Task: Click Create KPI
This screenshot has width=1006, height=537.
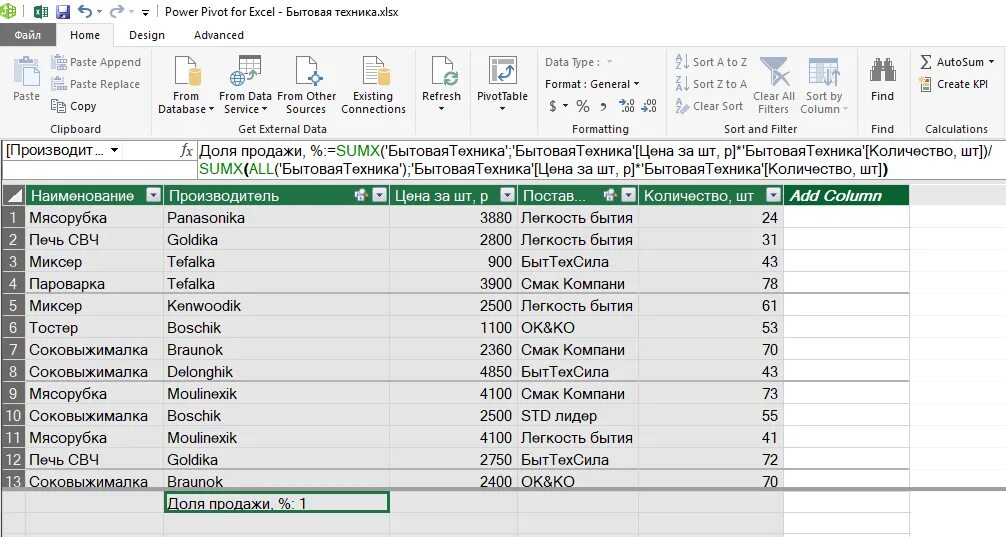Action: point(953,84)
